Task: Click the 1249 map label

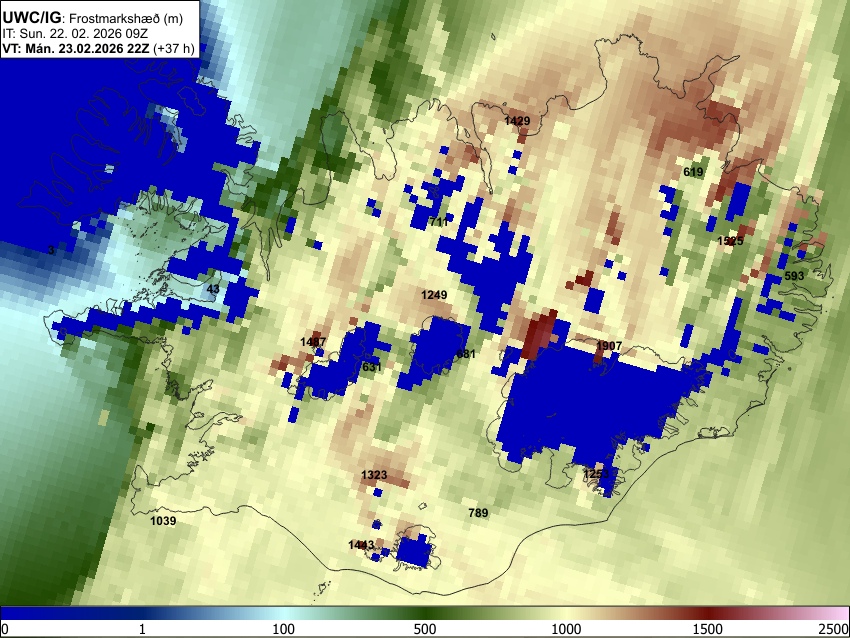Action: [434, 295]
